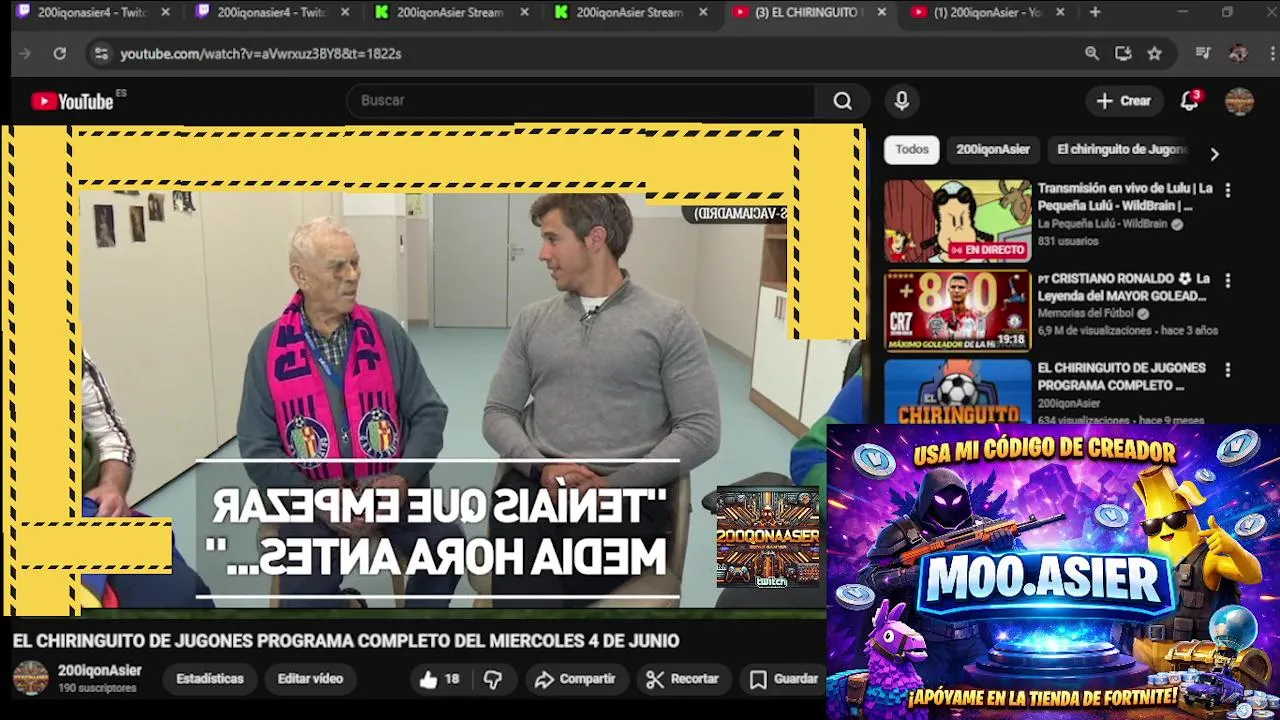This screenshot has height=720, width=1280.
Task: Dislike the video with thumbs down
Action: (493, 680)
